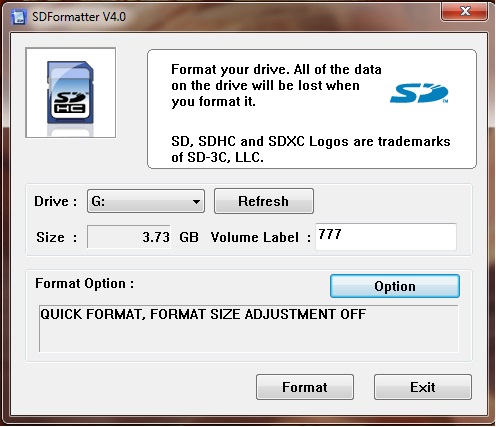Viewport: 496px width, 427px height.
Task: Open the Option button for format settings
Action: [395, 286]
